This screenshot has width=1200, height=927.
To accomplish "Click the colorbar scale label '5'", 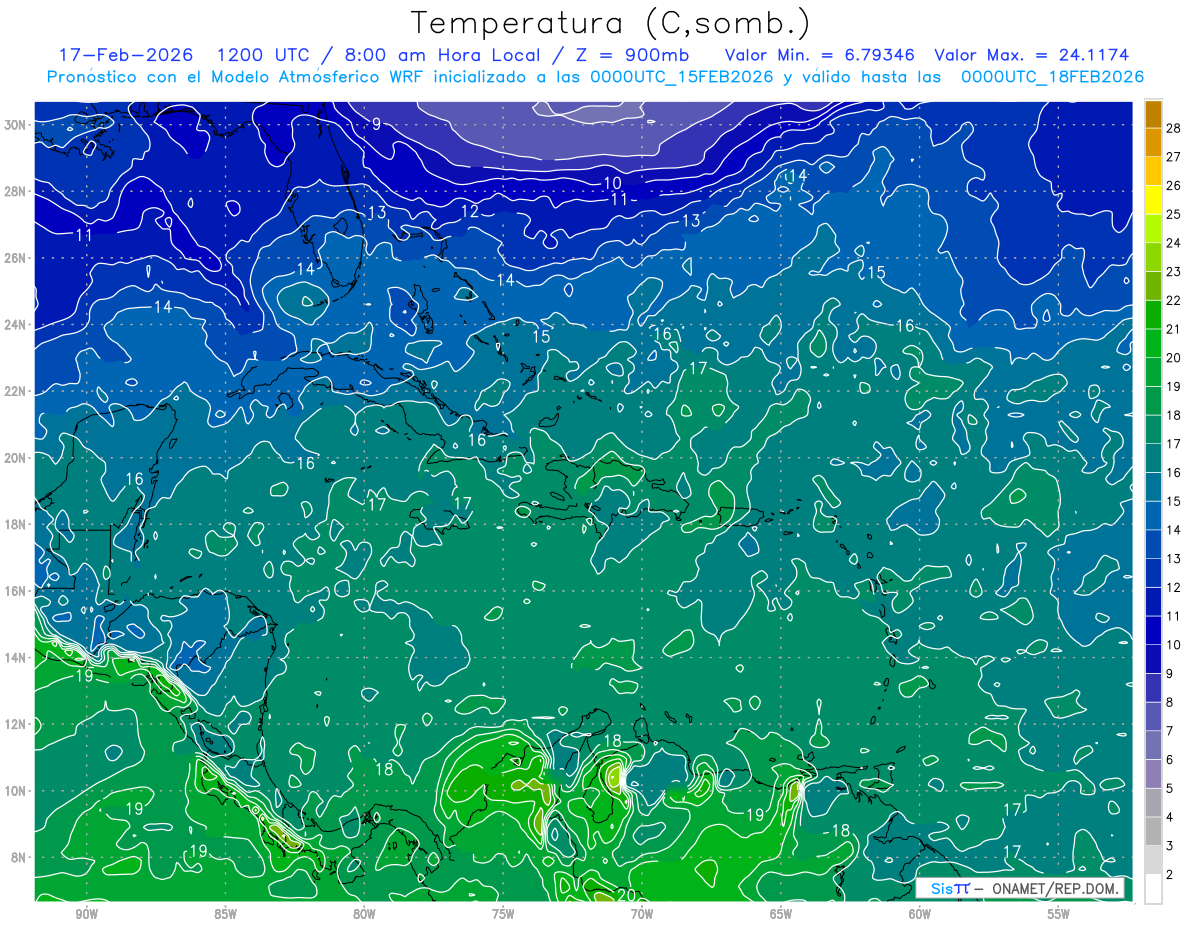I will tap(1170, 788).
